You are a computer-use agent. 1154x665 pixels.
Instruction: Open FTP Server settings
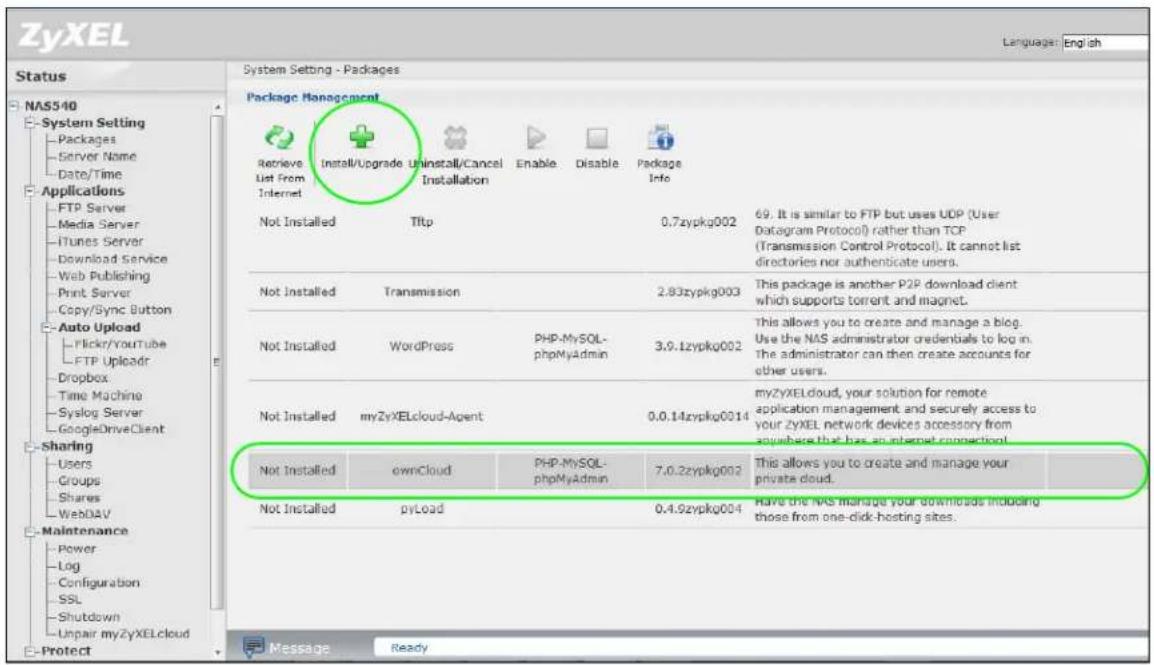(92, 208)
